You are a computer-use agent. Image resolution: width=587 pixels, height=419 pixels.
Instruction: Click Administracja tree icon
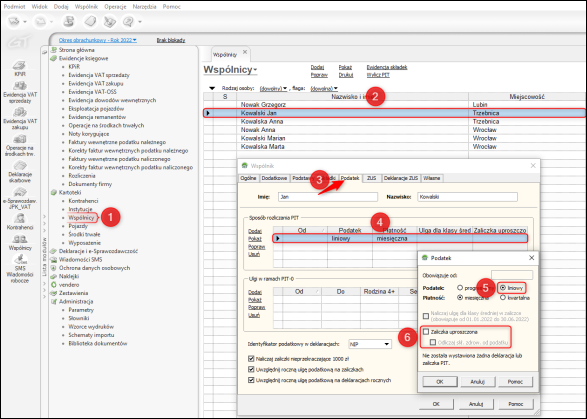coord(54,301)
